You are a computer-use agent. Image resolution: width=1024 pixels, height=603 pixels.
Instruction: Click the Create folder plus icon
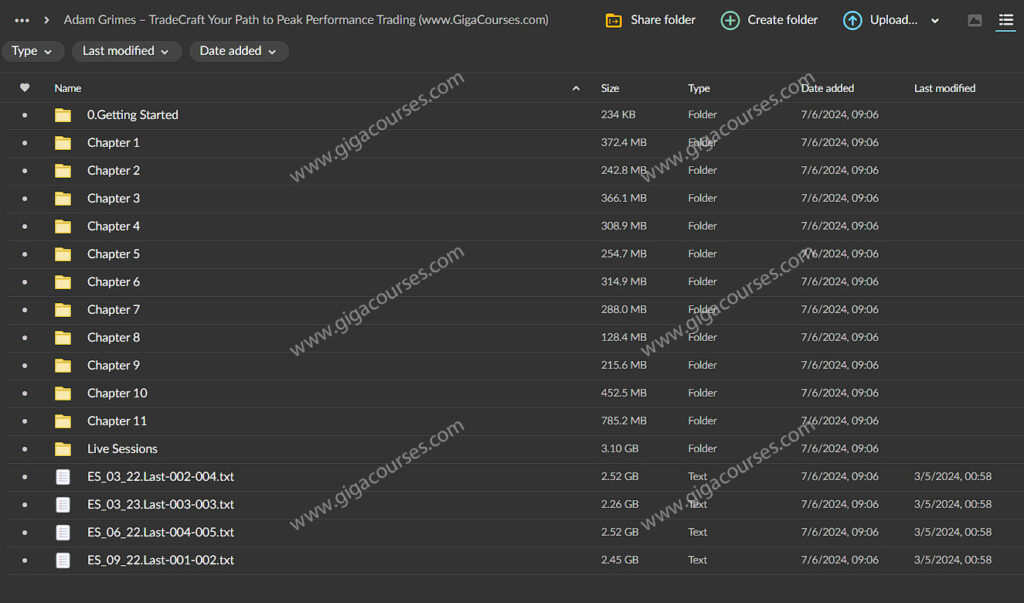click(x=730, y=20)
